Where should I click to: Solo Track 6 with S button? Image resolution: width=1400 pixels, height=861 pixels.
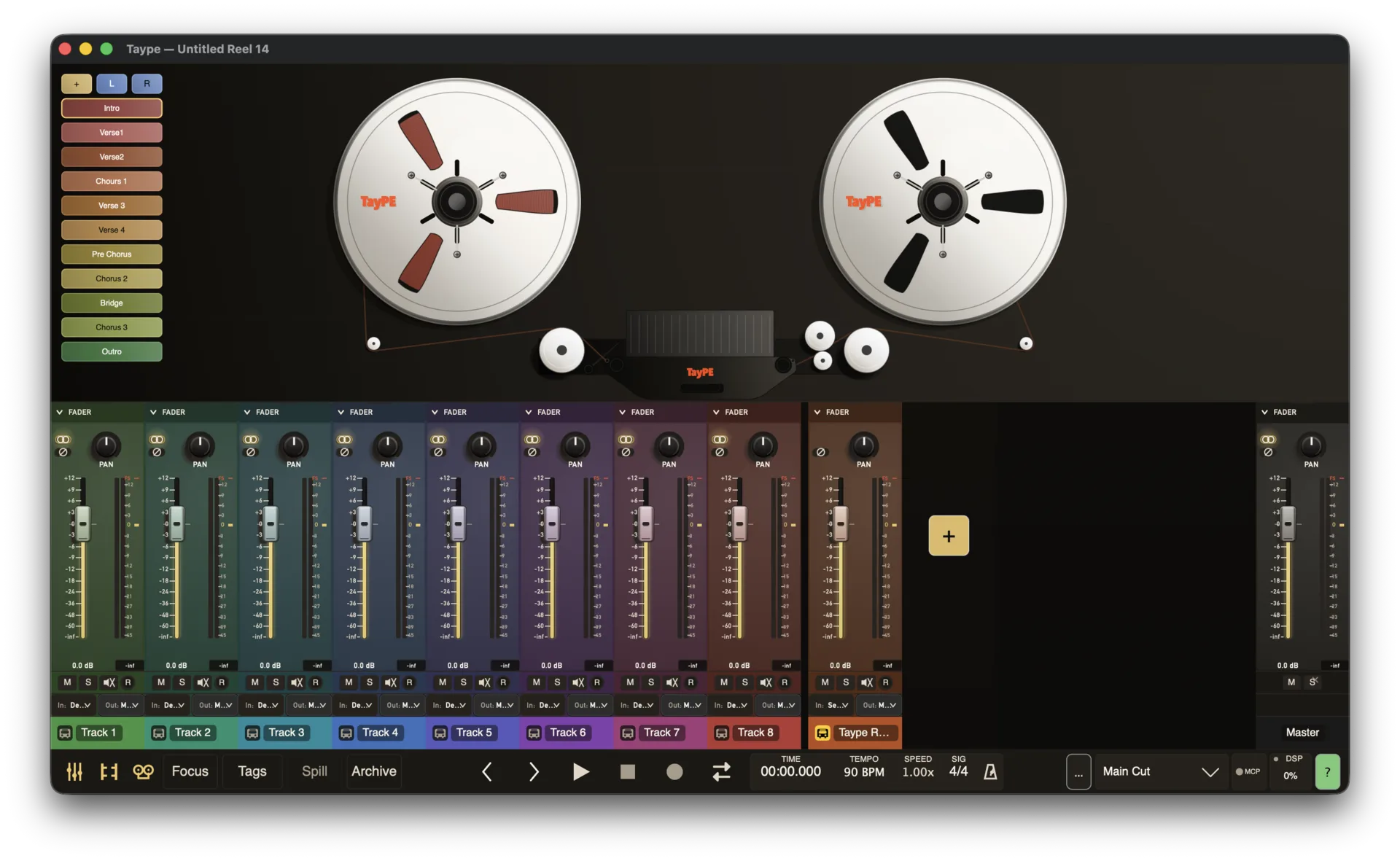557,682
